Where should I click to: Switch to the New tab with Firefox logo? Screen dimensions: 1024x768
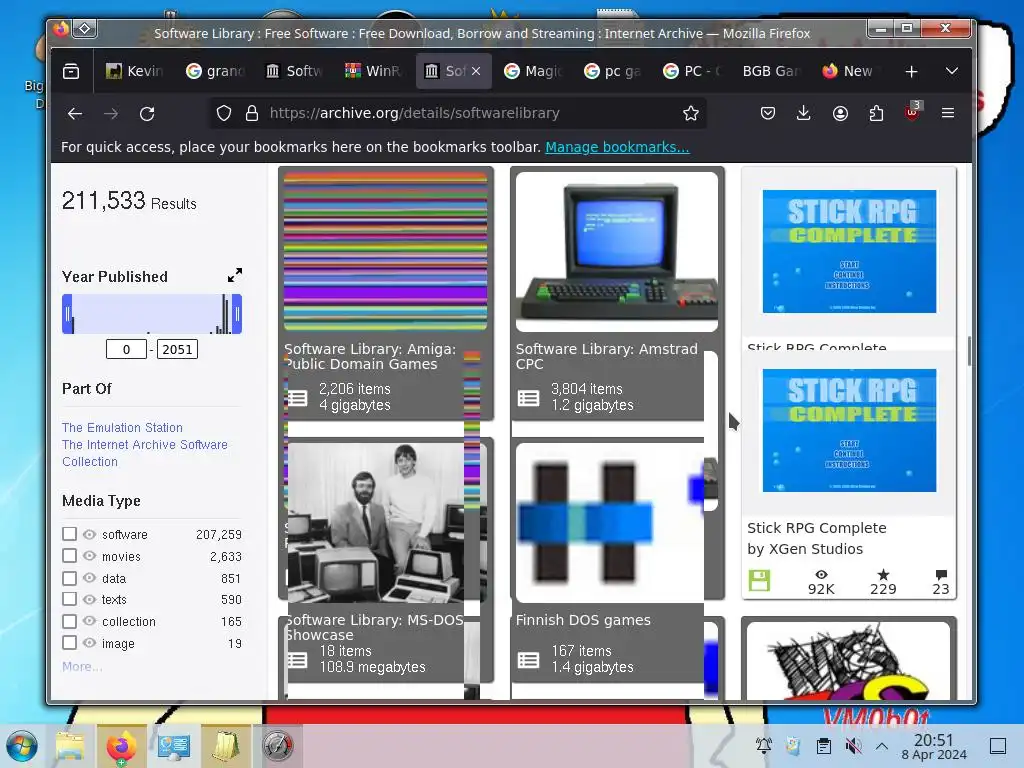click(850, 71)
